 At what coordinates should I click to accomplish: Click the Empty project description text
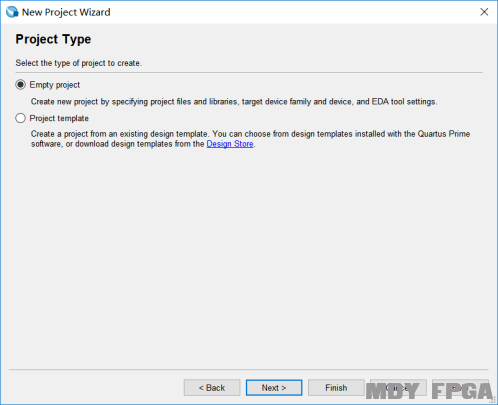tap(234, 102)
